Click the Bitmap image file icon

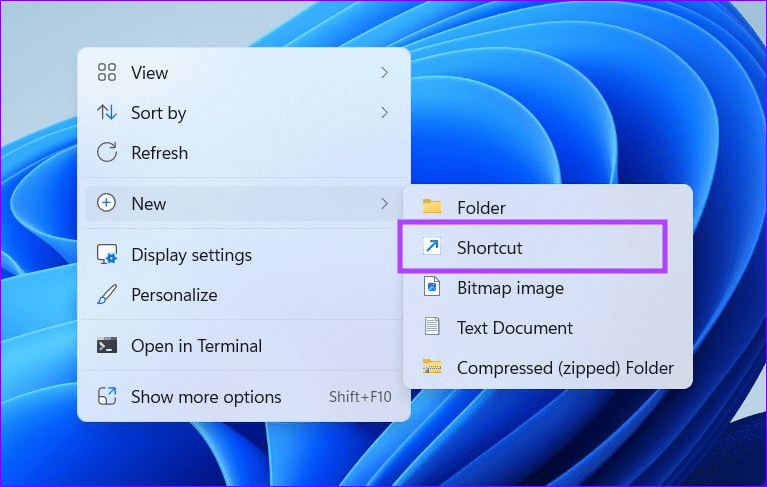click(x=432, y=287)
